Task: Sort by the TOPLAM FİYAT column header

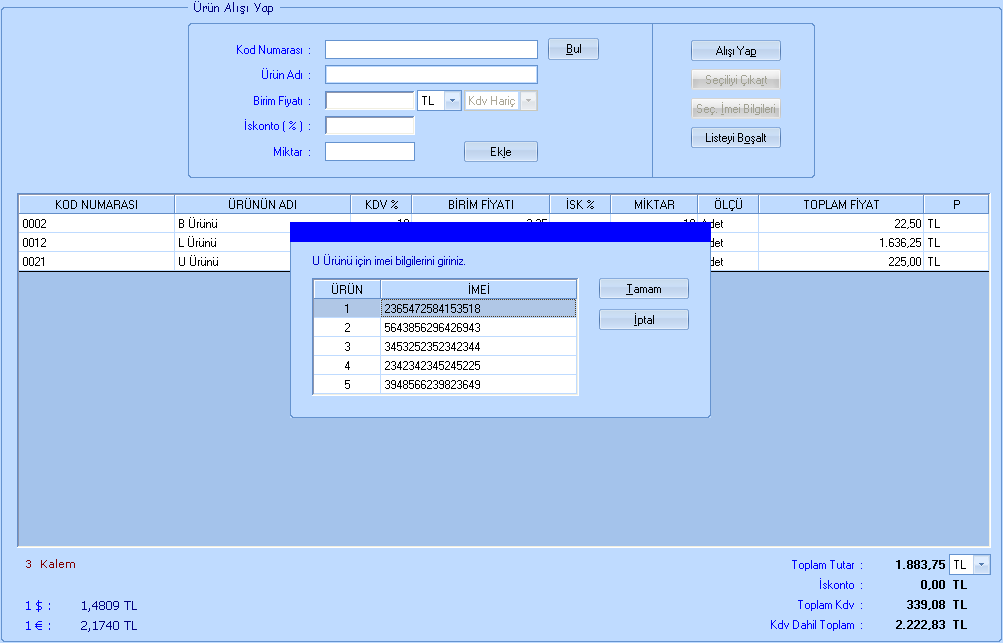Action: point(840,204)
